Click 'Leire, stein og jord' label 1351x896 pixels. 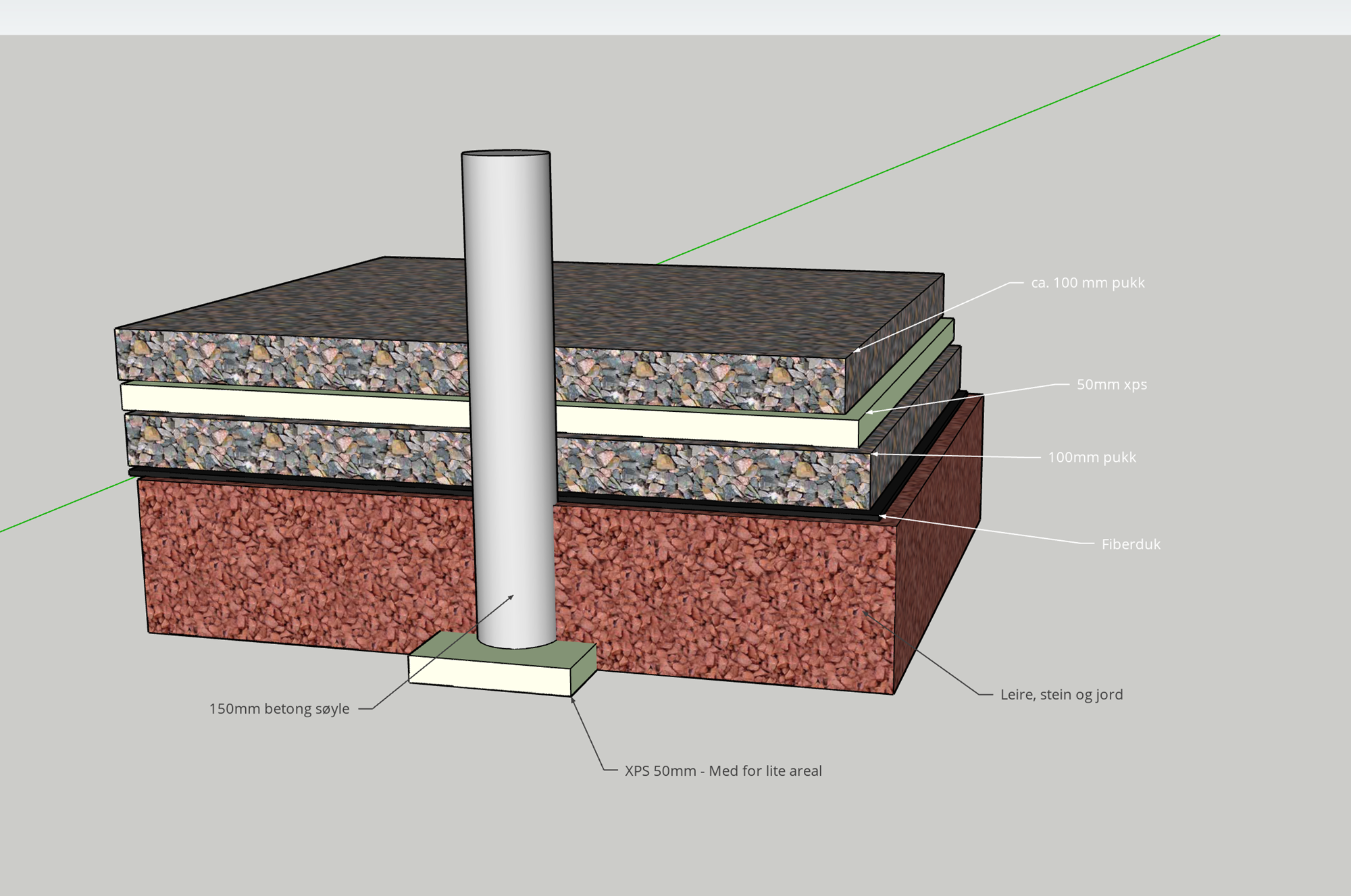(1061, 695)
